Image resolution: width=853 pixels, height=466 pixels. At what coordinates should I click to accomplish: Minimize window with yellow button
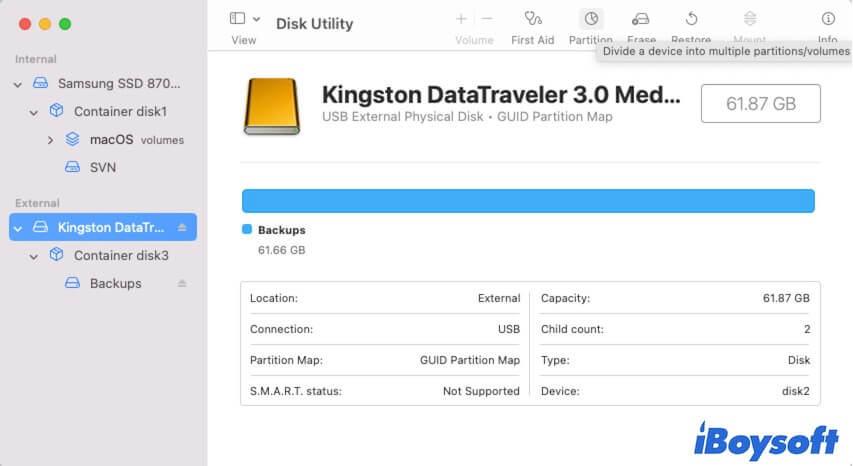pyautogui.click(x=45, y=24)
